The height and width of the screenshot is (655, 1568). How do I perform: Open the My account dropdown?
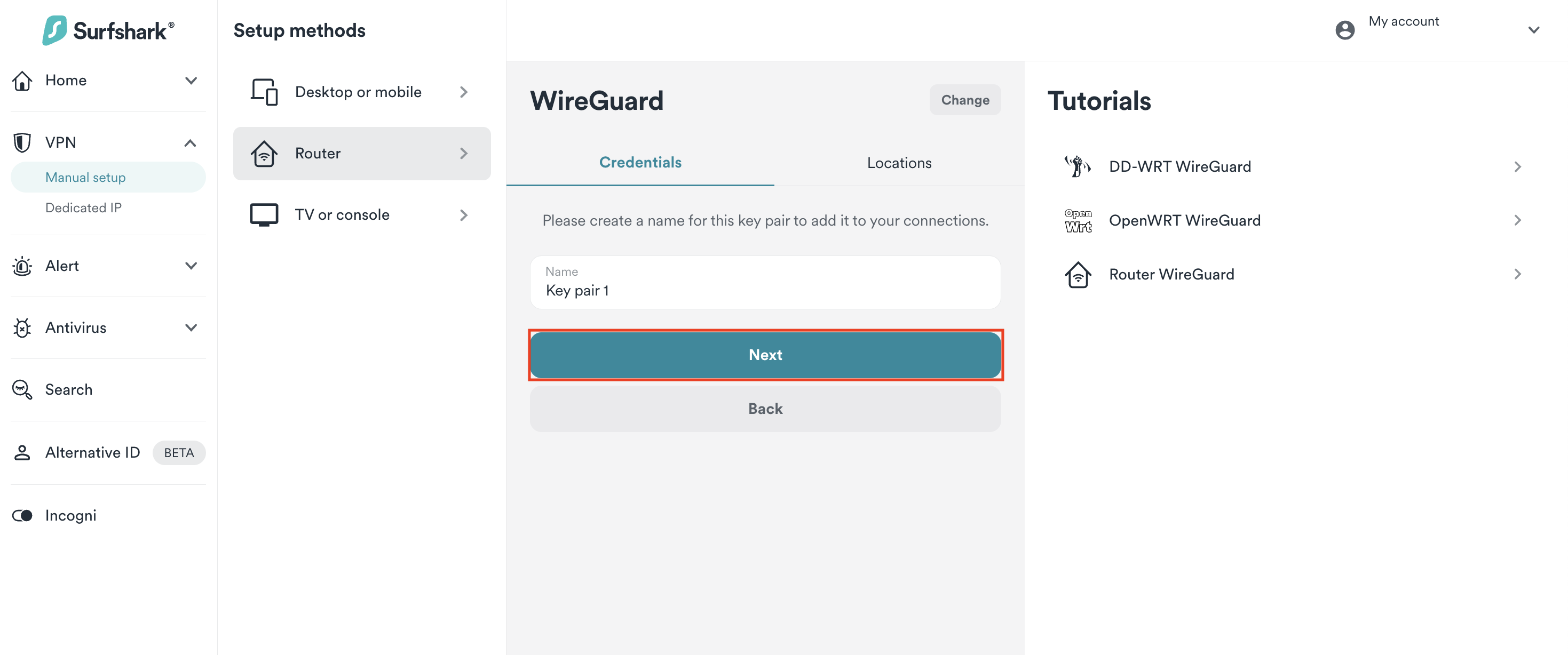click(x=1533, y=30)
